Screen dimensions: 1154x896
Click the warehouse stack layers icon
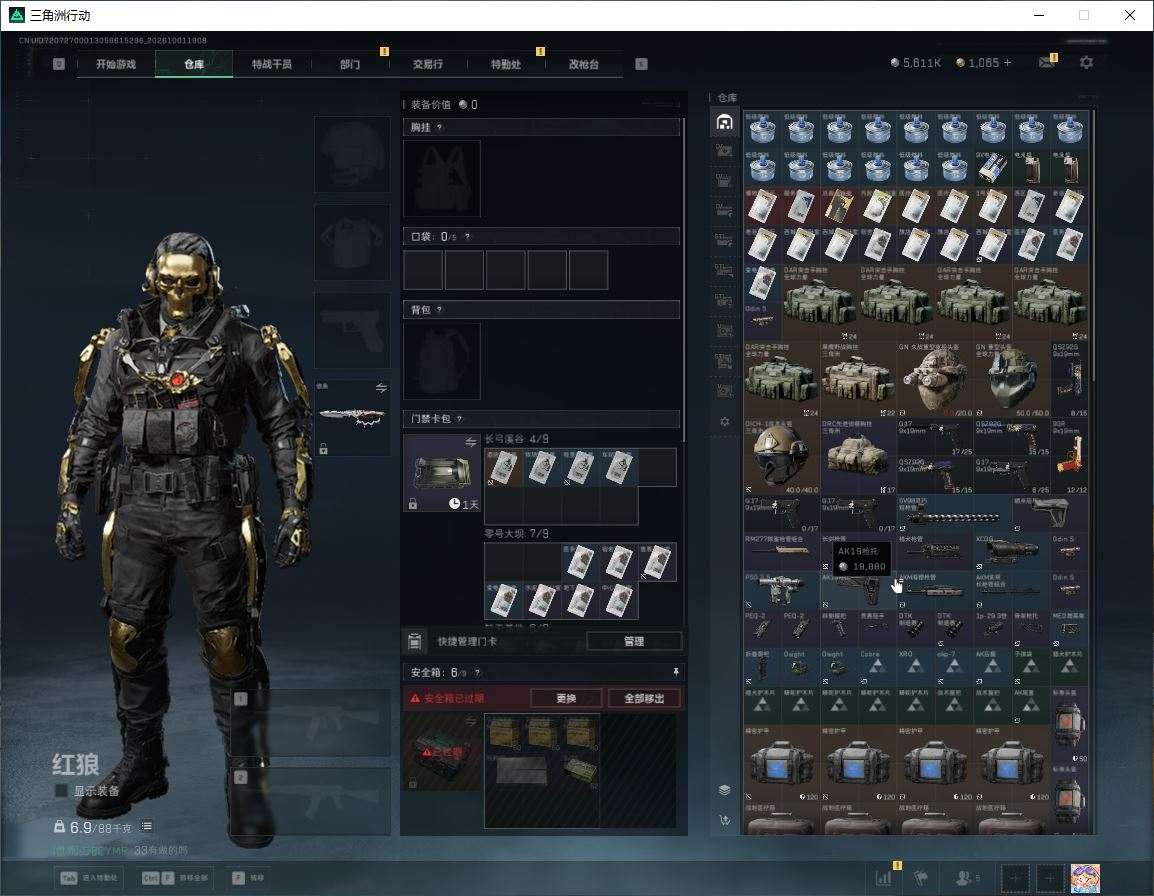[x=724, y=790]
